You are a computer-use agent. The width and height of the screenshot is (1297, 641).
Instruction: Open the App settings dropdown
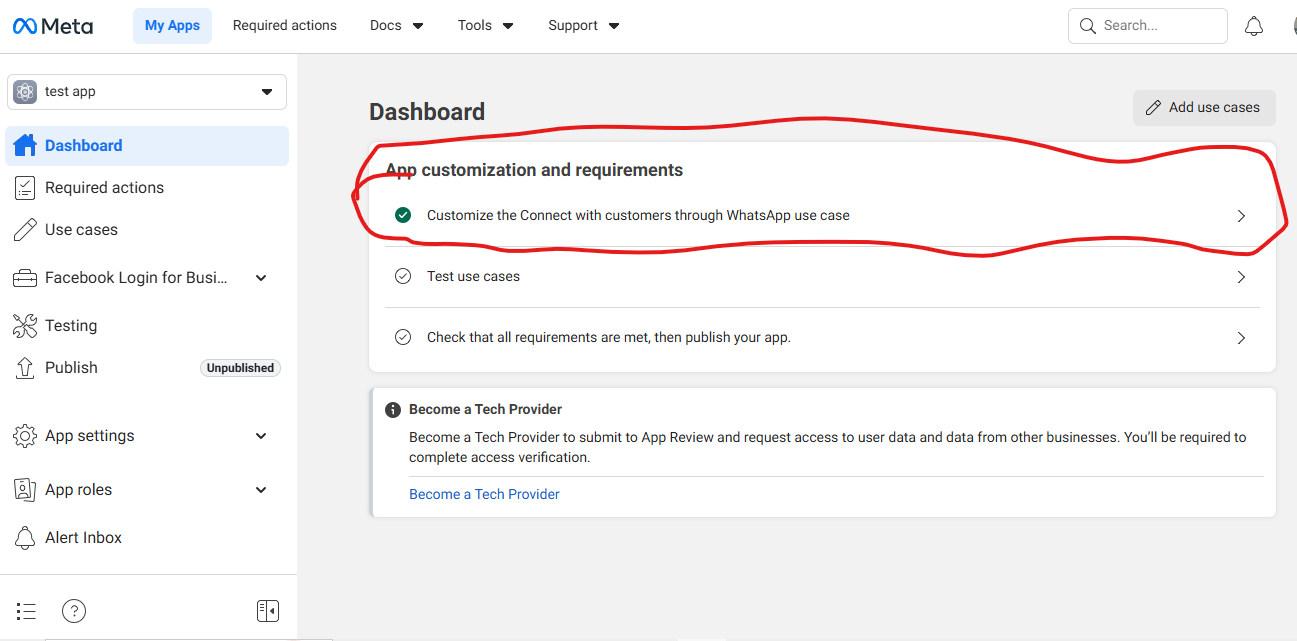260,435
